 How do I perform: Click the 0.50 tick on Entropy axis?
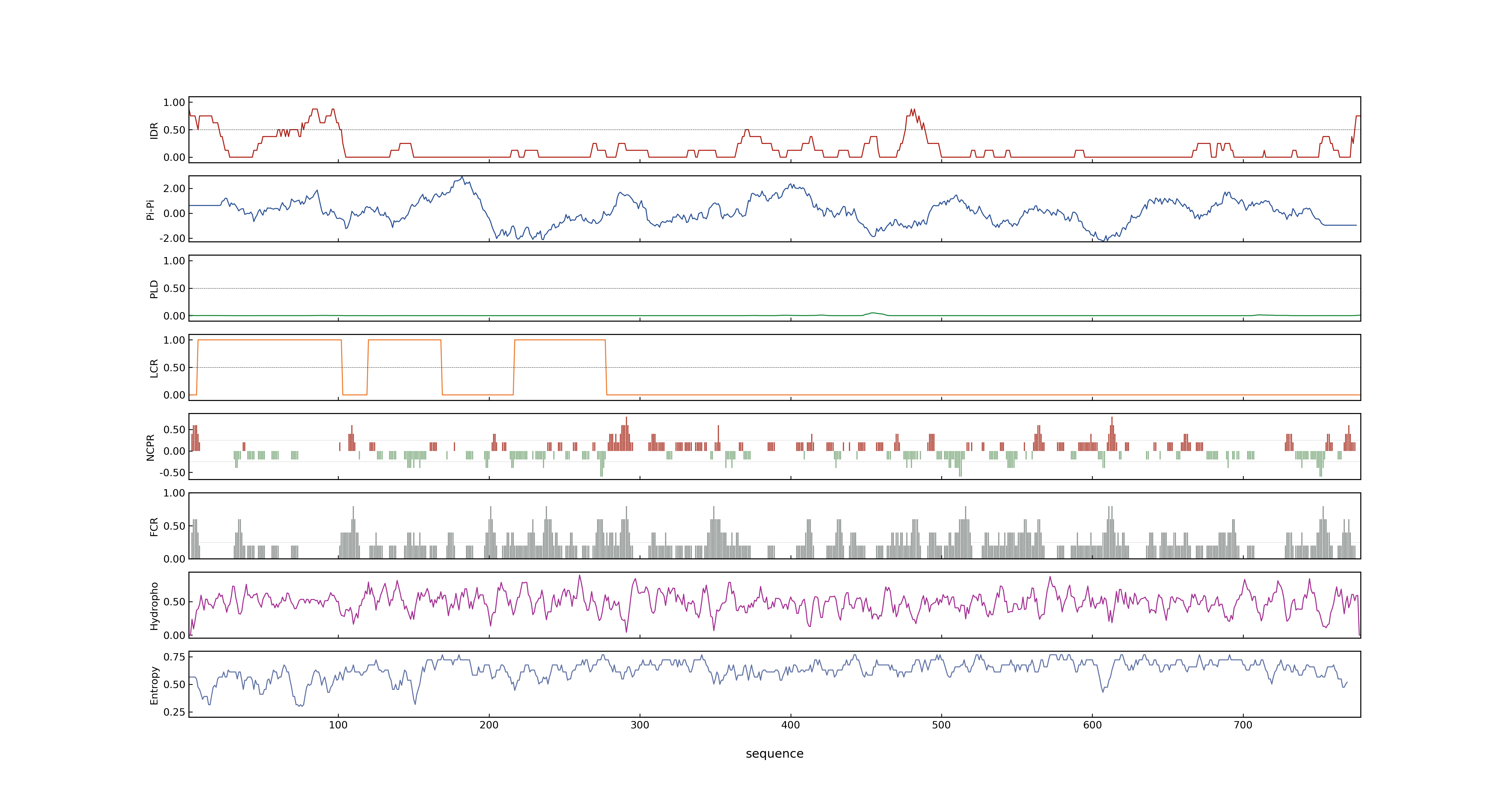coord(174,685)
